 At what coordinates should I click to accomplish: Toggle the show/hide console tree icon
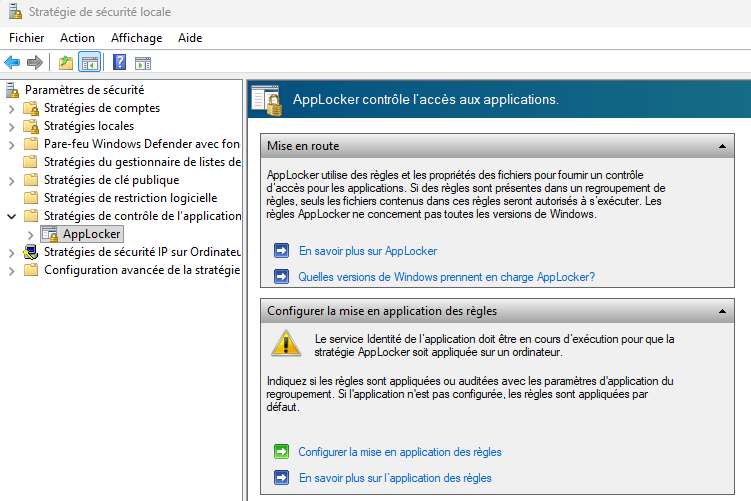tap(90, 62)
